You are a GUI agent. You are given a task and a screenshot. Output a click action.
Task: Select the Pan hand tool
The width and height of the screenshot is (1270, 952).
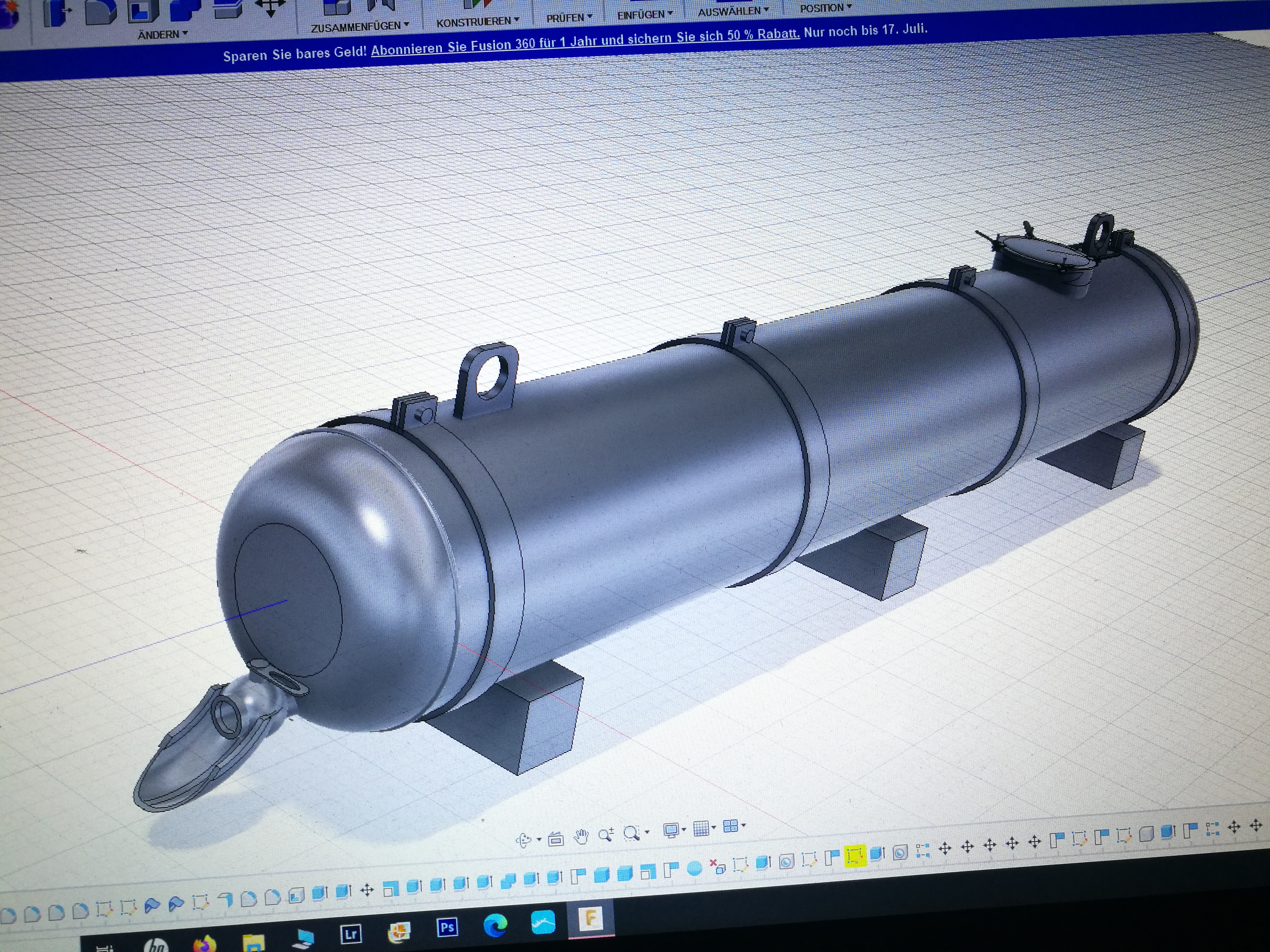(581, 837)
